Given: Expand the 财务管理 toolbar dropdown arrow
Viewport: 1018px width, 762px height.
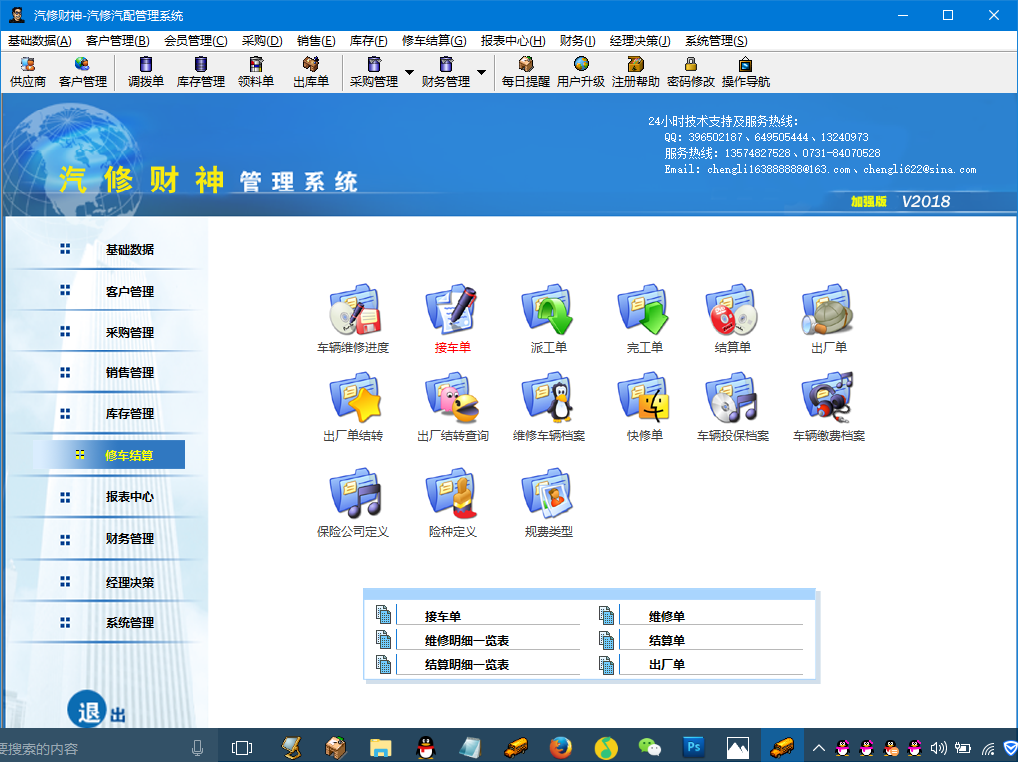Looking at the screenshot, I should [x=482, y=71].
